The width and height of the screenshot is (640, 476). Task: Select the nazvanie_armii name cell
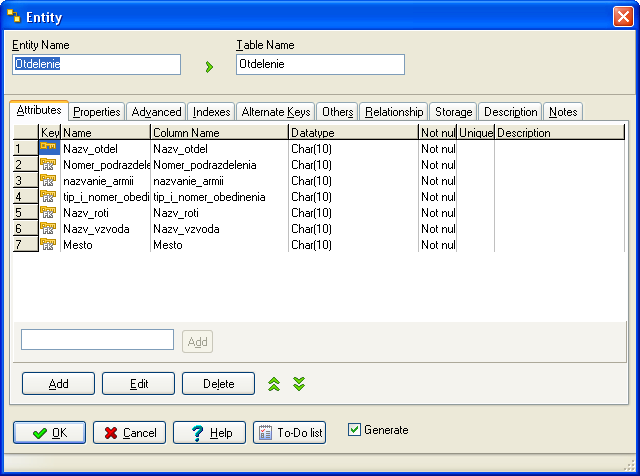(105, 181)
